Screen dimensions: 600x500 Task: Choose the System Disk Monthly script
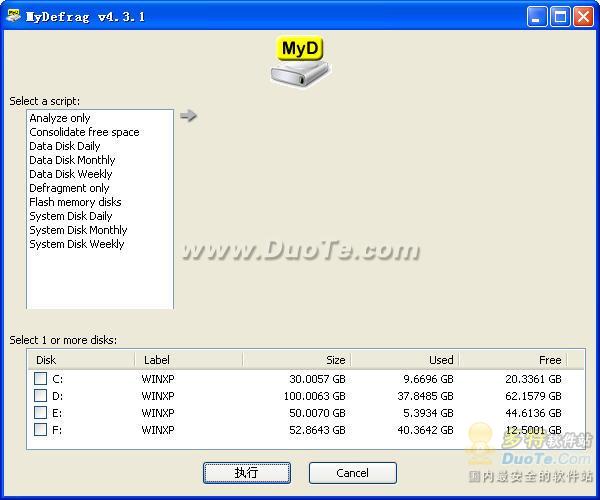(x=78, y=230)
